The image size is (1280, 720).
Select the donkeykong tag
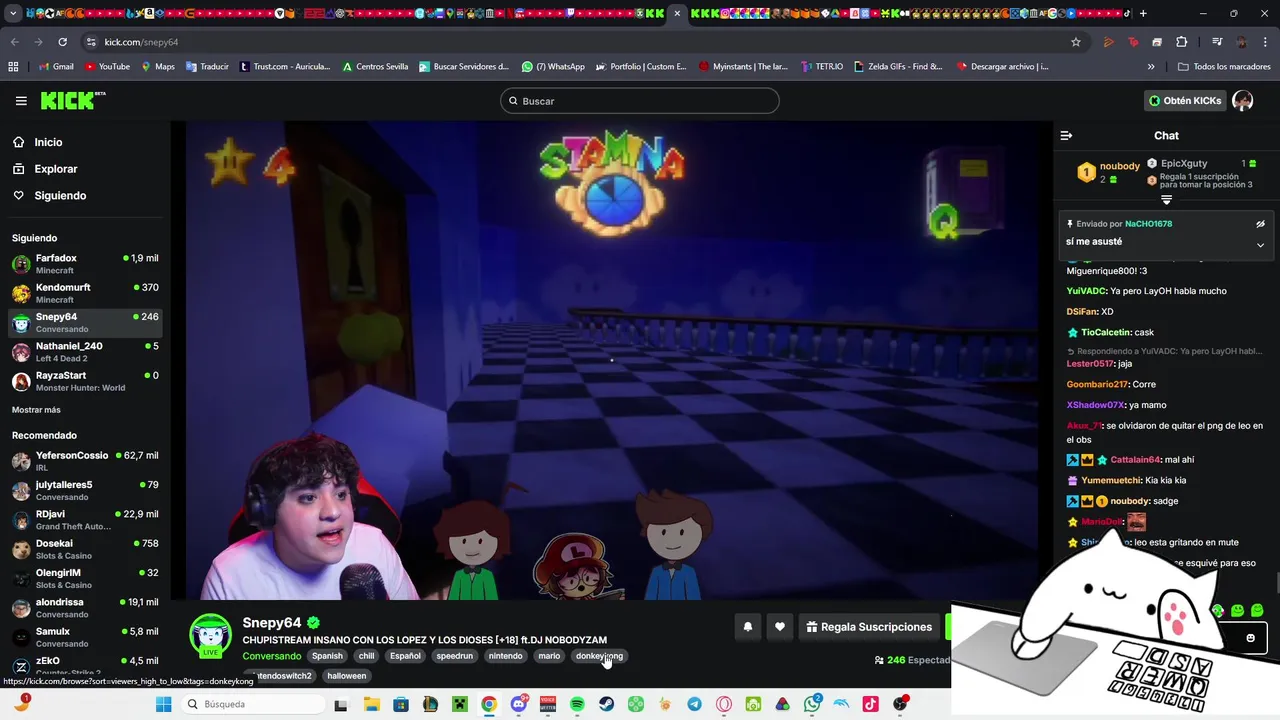coord(599,656)
